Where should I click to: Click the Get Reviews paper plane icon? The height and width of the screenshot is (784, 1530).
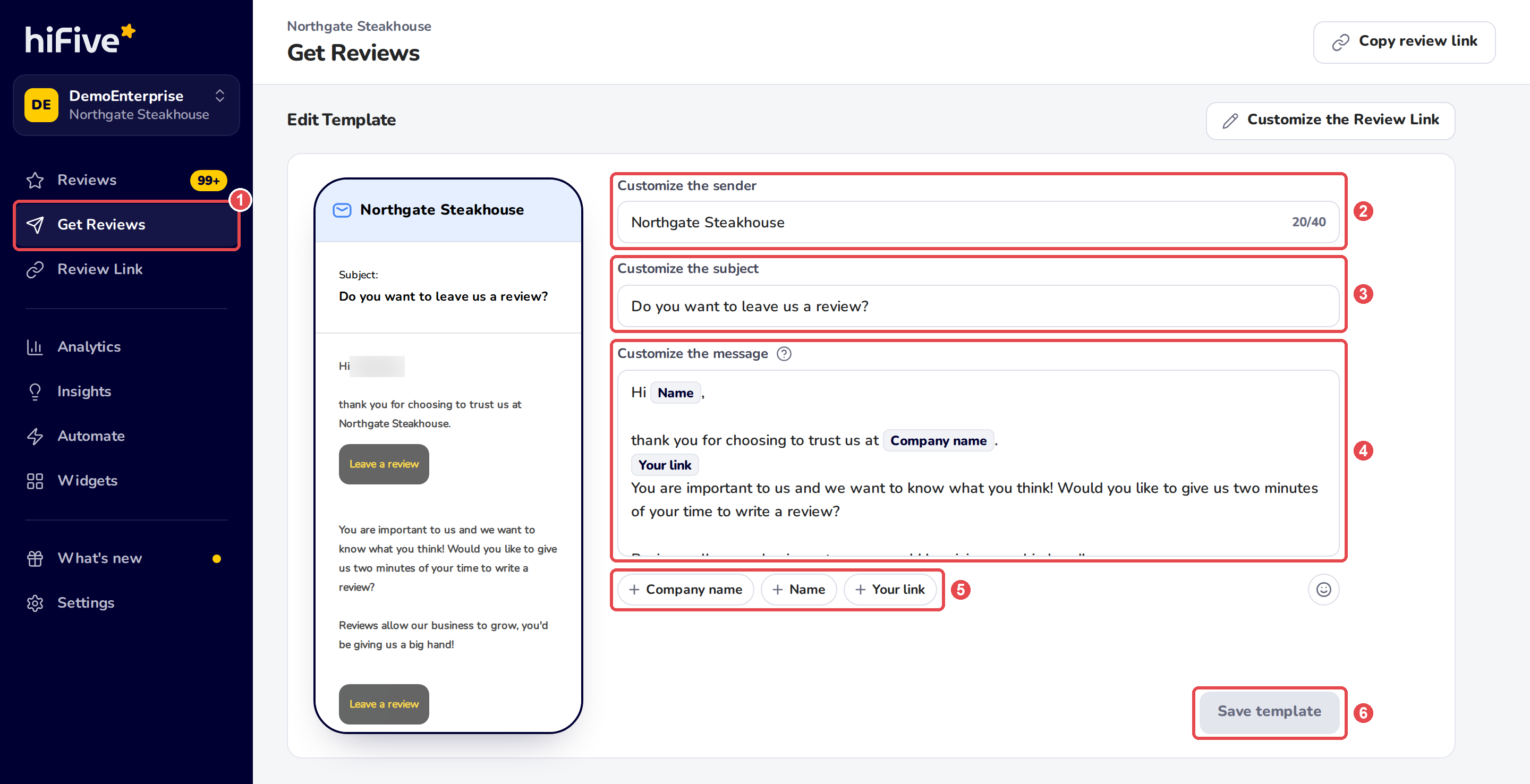pyautogui.click(x=35, y=225)
